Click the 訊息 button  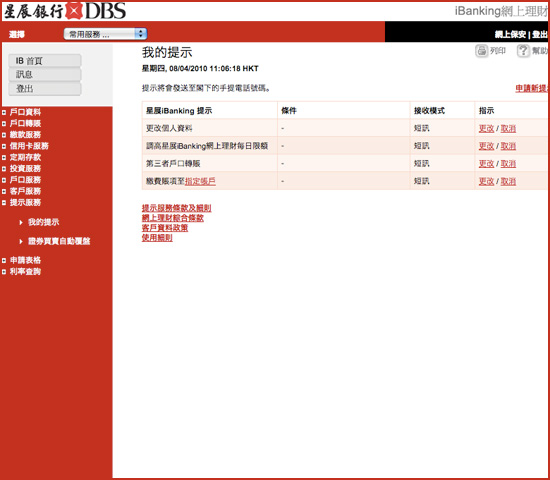point(45,74)
